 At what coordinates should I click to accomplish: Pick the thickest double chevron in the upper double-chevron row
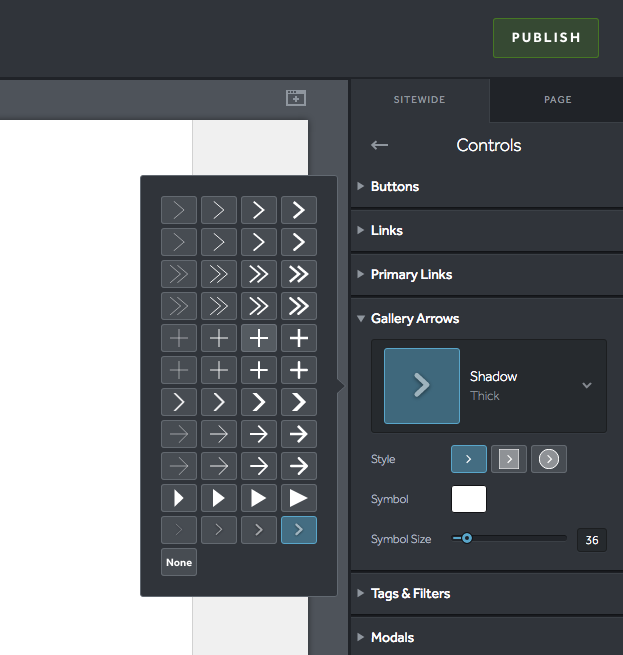coord(299,274)
